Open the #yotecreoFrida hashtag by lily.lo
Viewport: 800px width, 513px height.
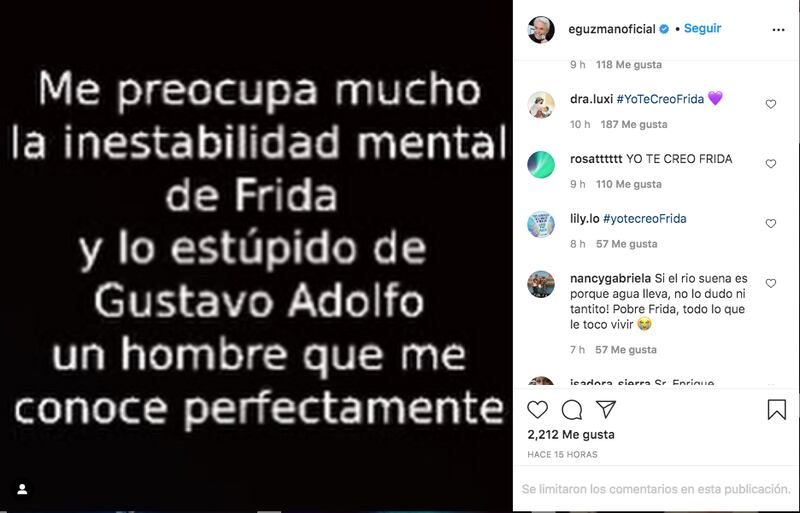644,218
